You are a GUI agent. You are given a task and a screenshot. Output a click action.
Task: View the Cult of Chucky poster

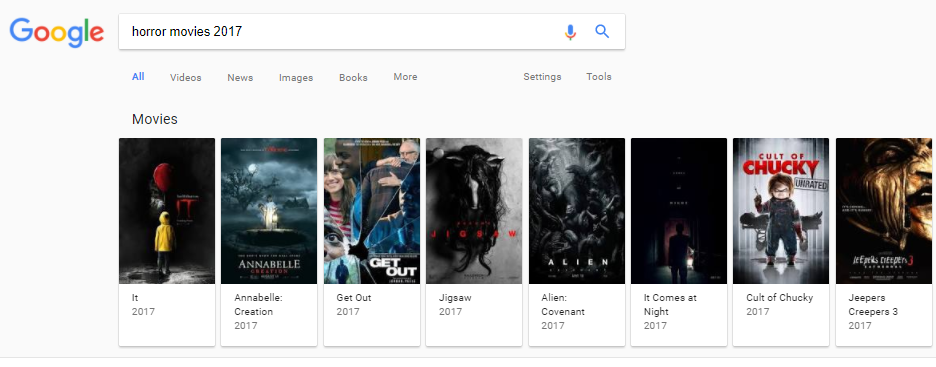tap(781, 211)
